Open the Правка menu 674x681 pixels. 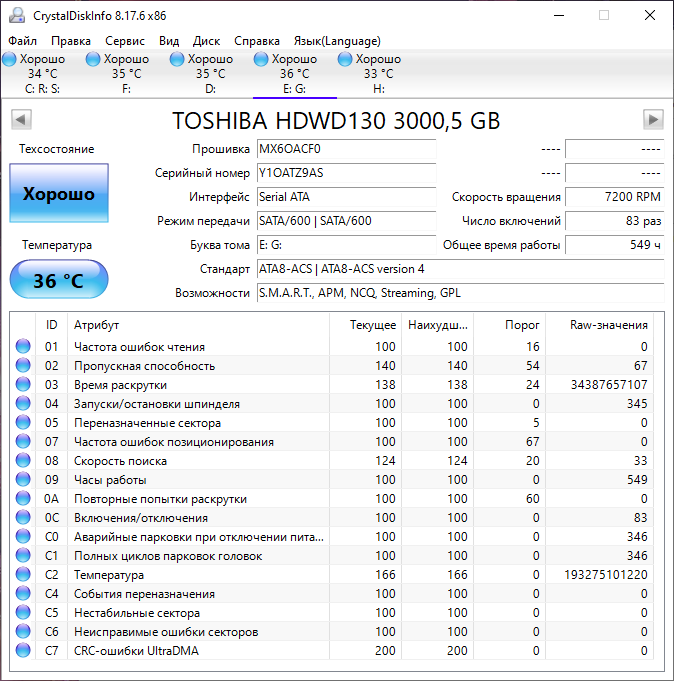pyautogui.click(x=71, y=41)
